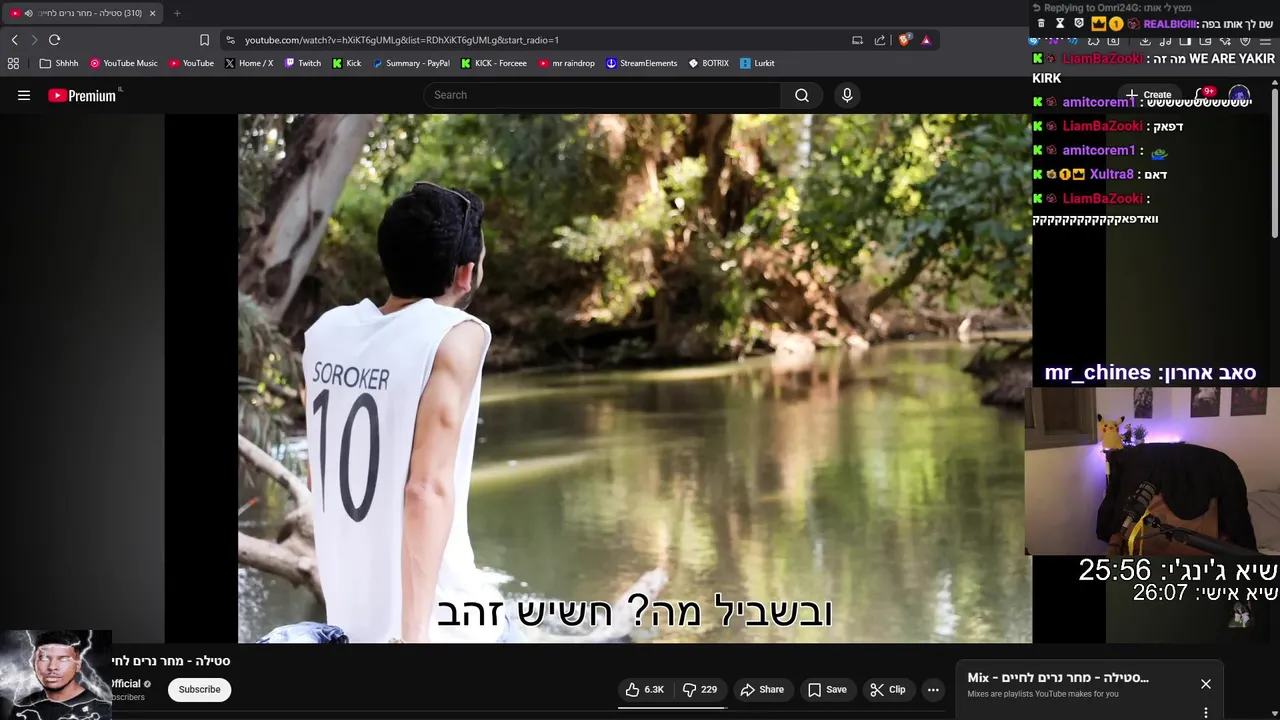This screenshot has height=720, width=1280.
Task: Focus the YouTube Search input field
Action: (603, 95)
